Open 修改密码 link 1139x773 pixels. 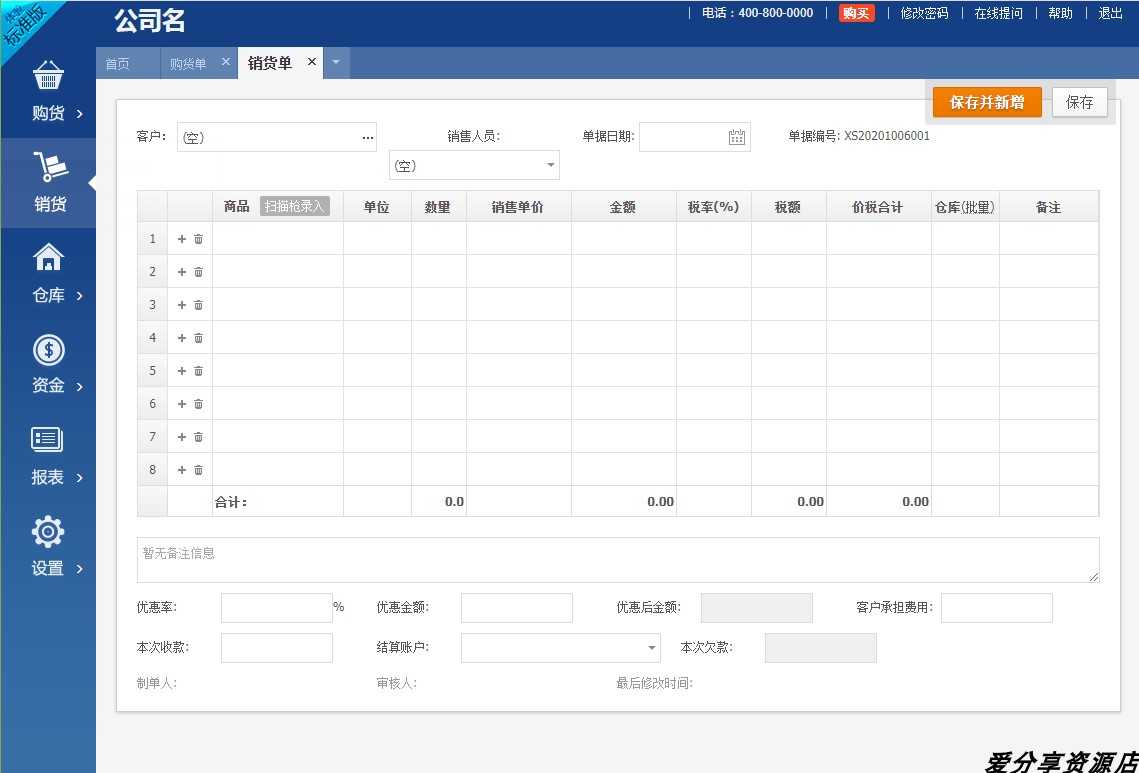(924, 13)
